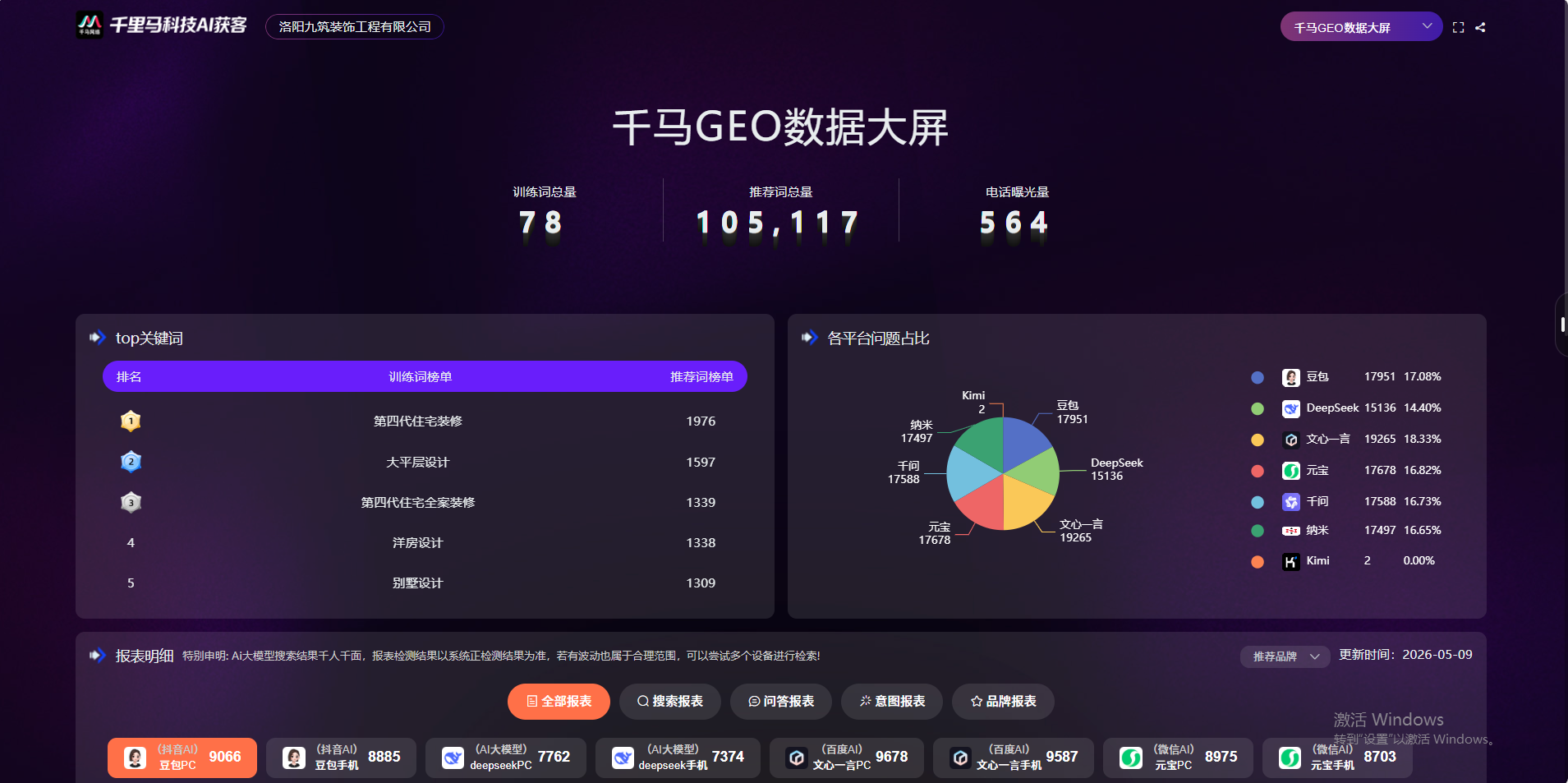Viewport: 1568px width, 783px height.
Task: Click the 推荐词总量 value 105,117
Action: point(777,223)
